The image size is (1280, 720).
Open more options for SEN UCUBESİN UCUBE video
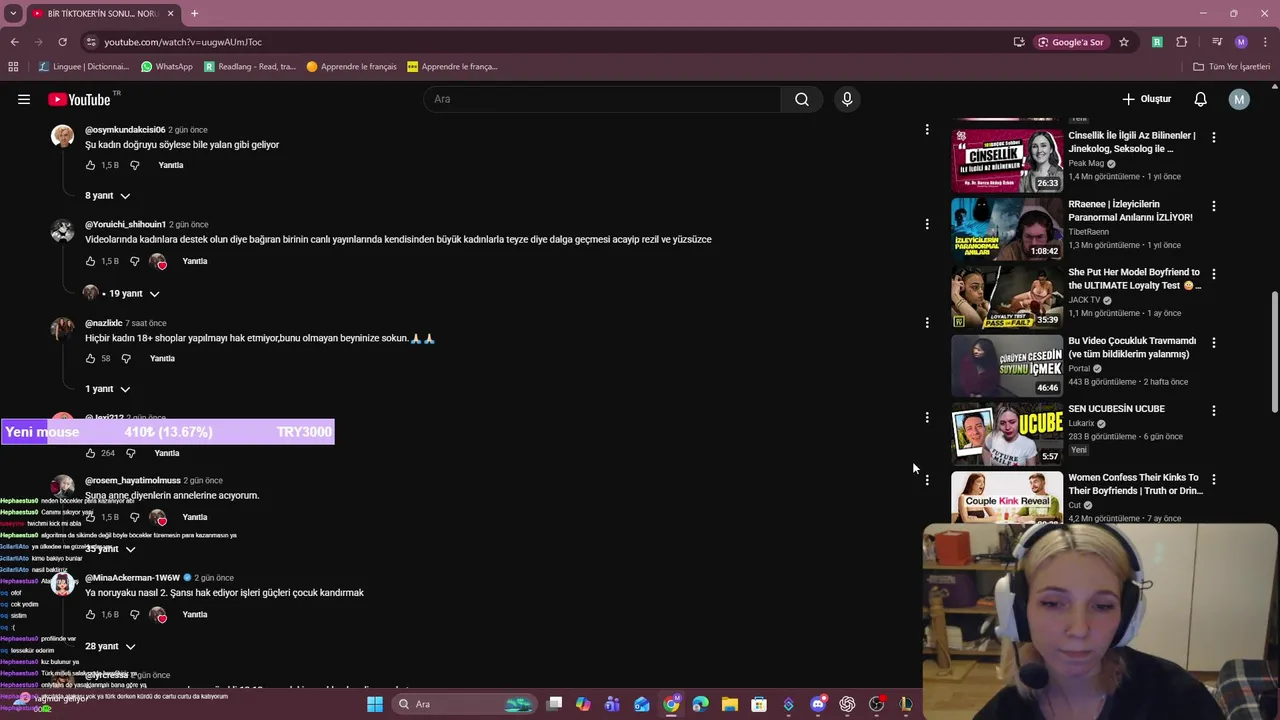(1214, 410)
